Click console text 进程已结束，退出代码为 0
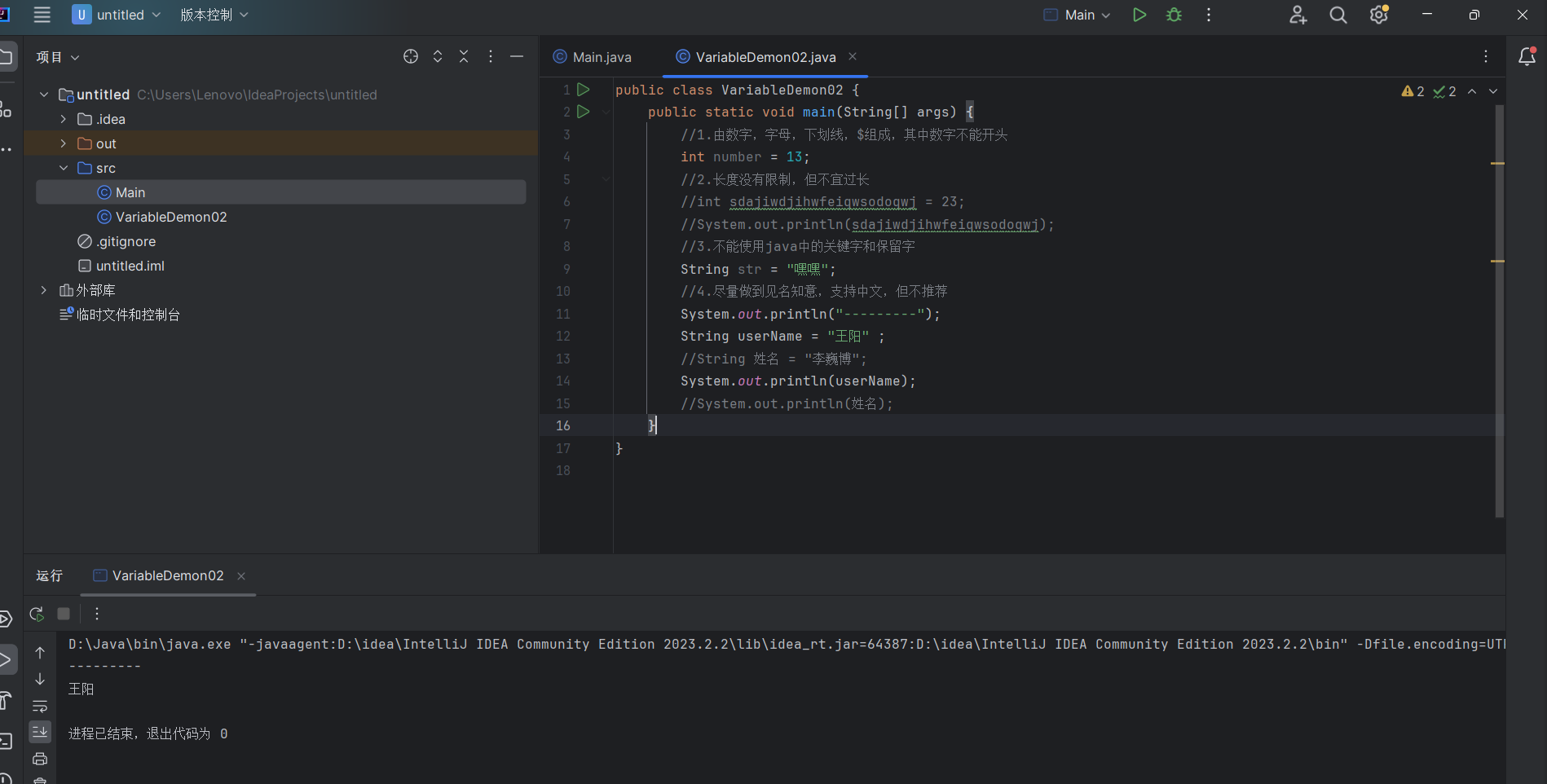Screen dimensions: 1547x784 pyautogui.click(x=148, y=733)
